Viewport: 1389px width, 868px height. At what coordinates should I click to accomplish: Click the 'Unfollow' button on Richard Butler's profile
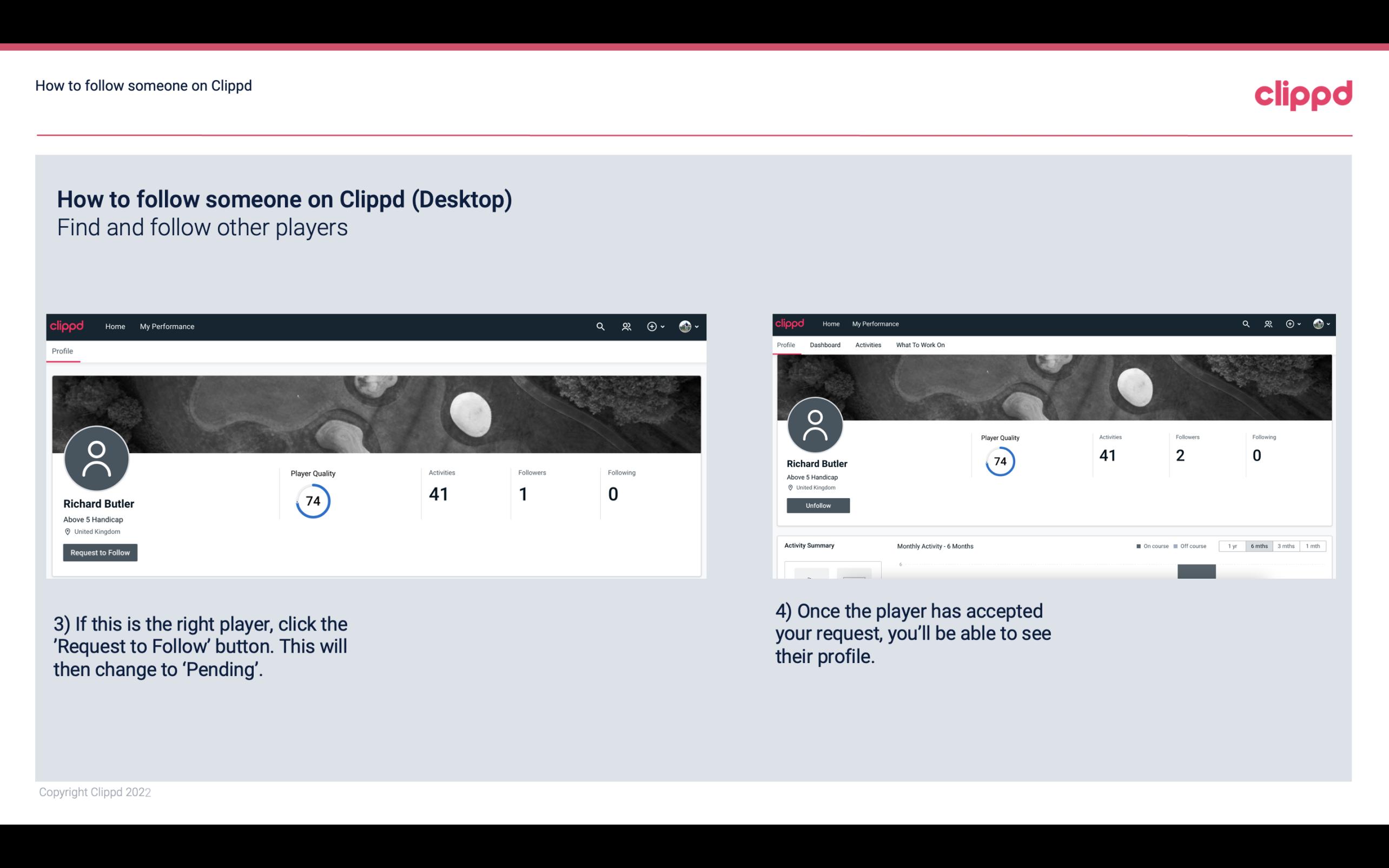[817, 505]
